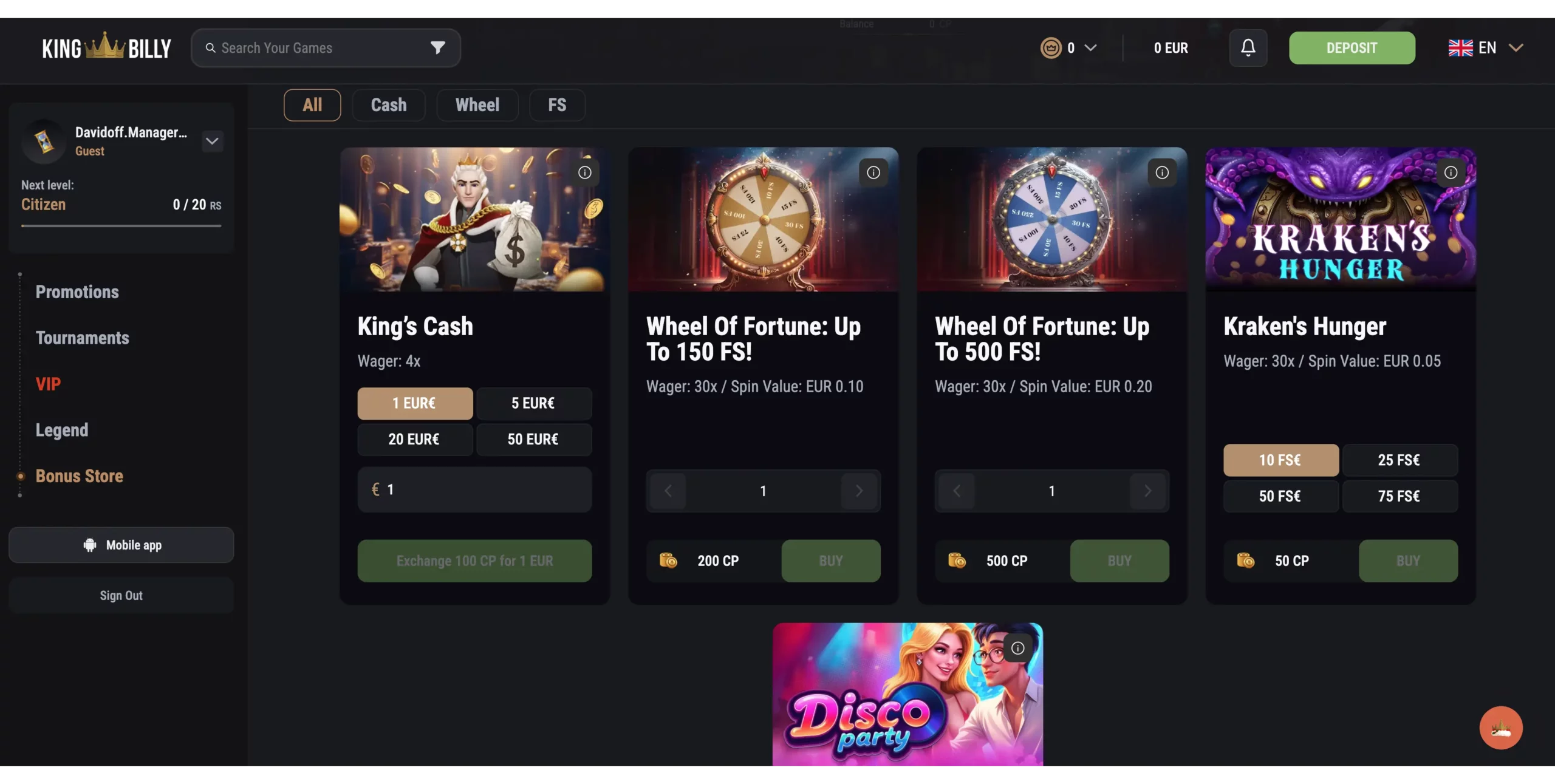Click the live chat support bubble
This screenshot has width=1555, height=784.
[1500, 728]
